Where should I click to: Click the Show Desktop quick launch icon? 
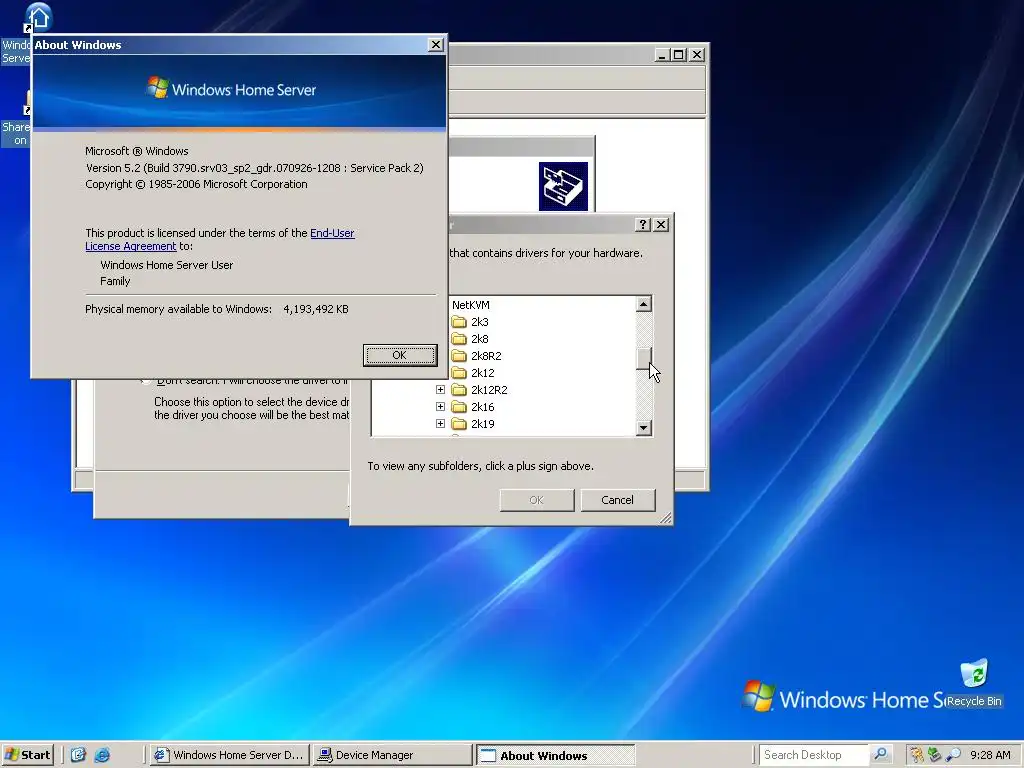(x=78, y=755)
